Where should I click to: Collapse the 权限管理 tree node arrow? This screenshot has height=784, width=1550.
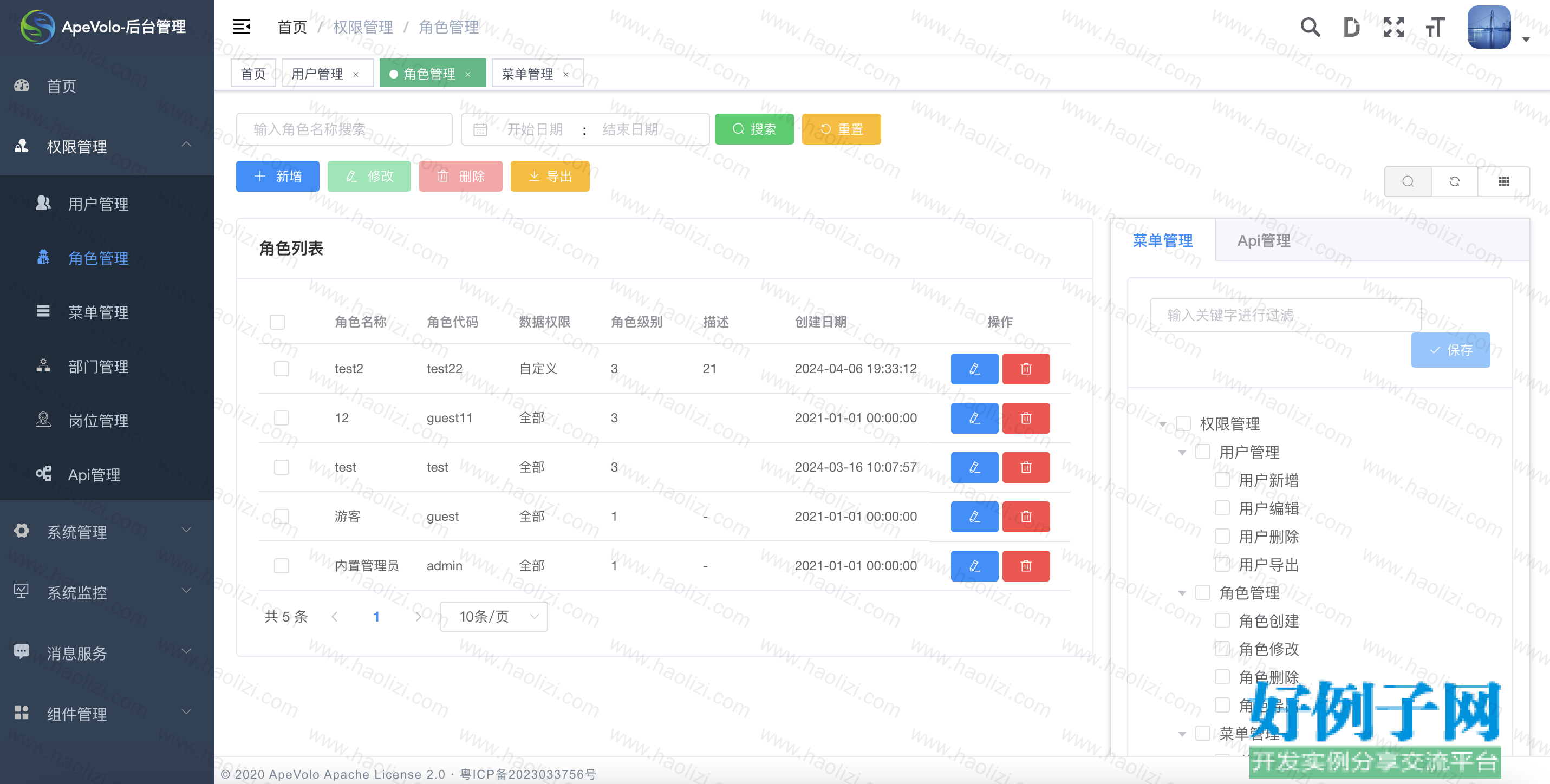tap(1162, 424)
